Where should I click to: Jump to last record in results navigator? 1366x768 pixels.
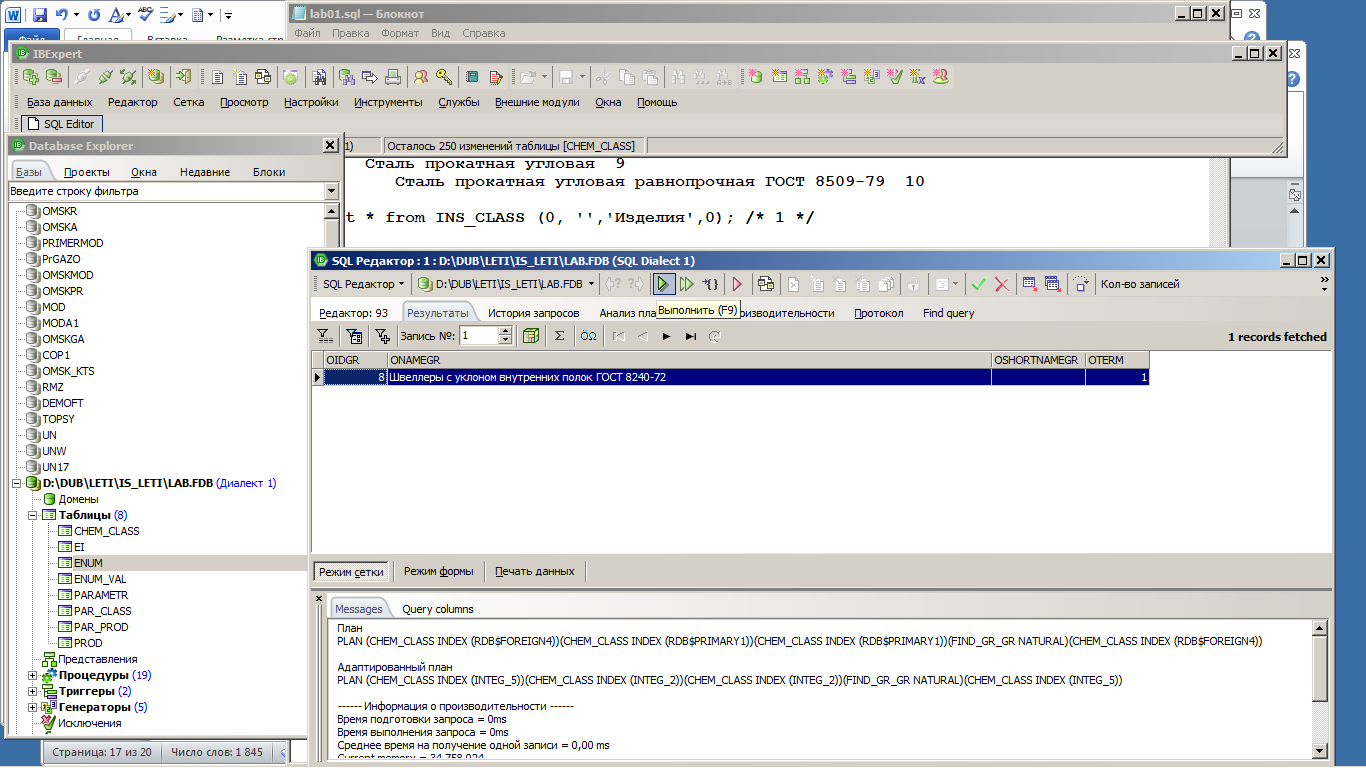click(x=690, y=336)
